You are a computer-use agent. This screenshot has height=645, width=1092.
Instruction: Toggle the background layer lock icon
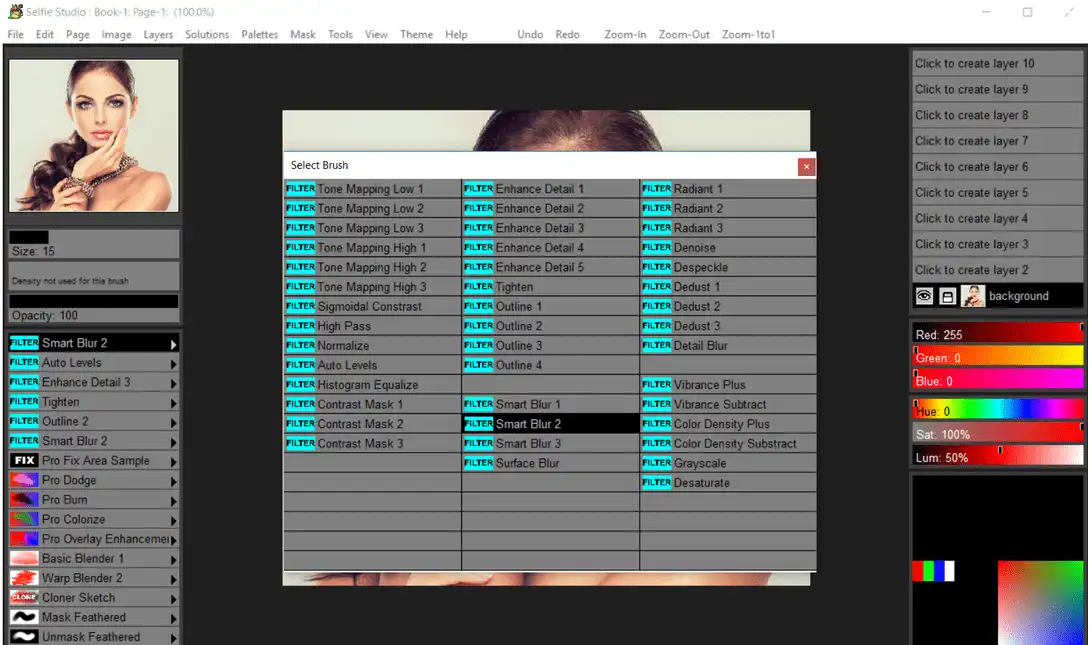(x=948, y=296)
